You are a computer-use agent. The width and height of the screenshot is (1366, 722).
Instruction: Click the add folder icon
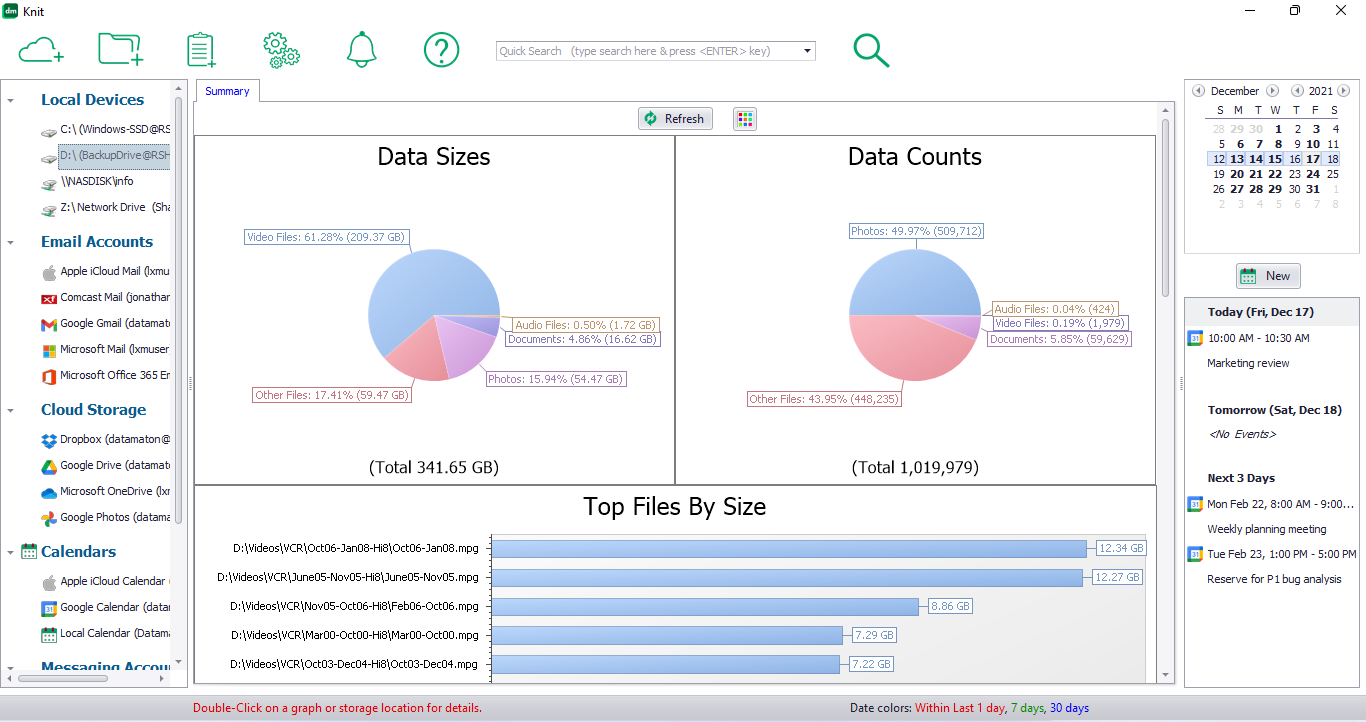click(121, 49)
